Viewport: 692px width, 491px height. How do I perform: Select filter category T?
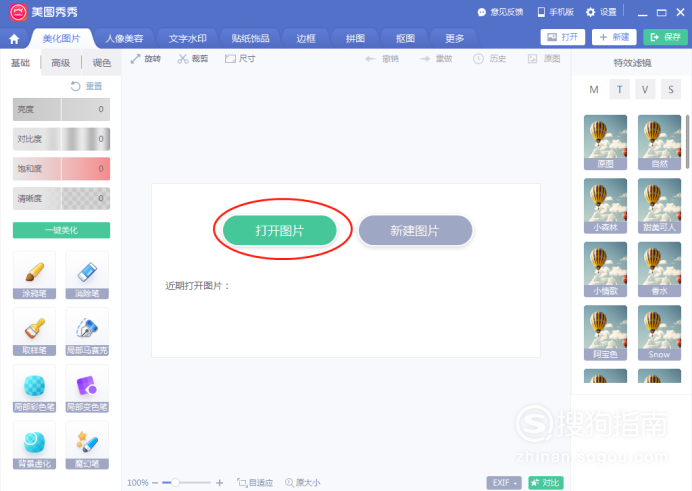620,90
